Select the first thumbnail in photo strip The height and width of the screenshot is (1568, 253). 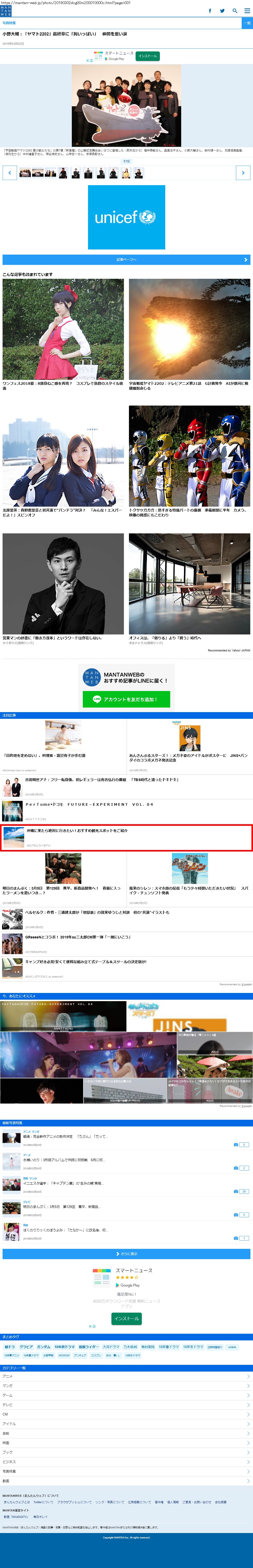(25, 173)
